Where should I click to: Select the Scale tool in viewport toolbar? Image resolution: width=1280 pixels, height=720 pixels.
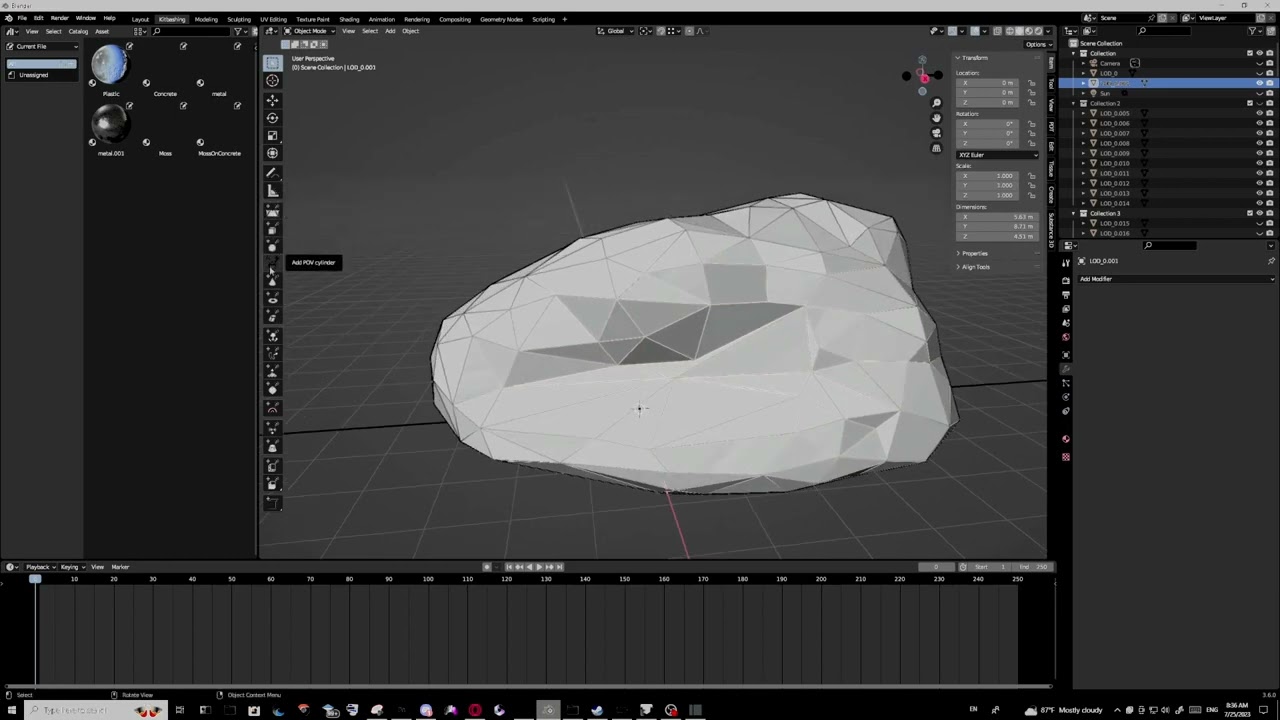coord(272,136)
